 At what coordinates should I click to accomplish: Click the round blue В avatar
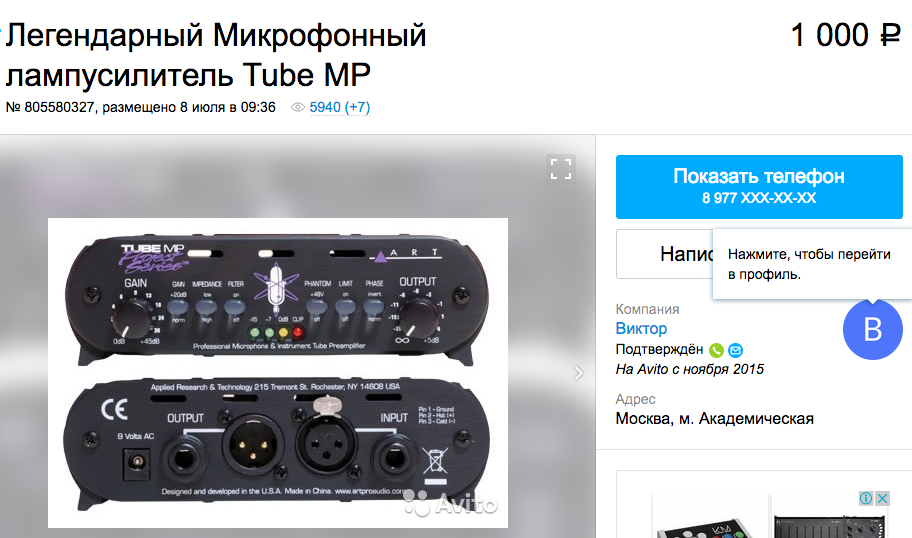(872, 330)
